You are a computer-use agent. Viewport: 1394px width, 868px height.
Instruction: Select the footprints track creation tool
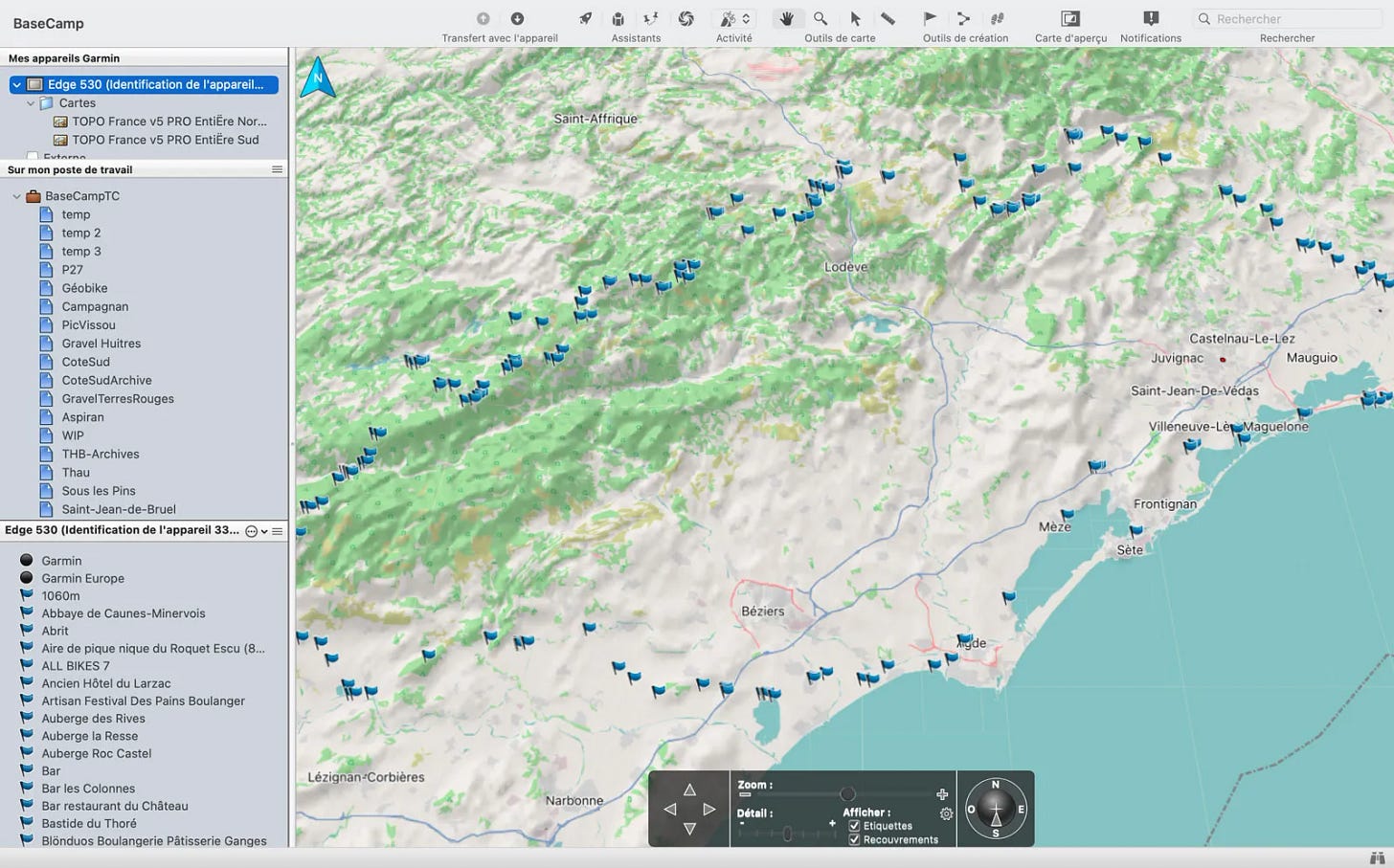tap(997, 18)
